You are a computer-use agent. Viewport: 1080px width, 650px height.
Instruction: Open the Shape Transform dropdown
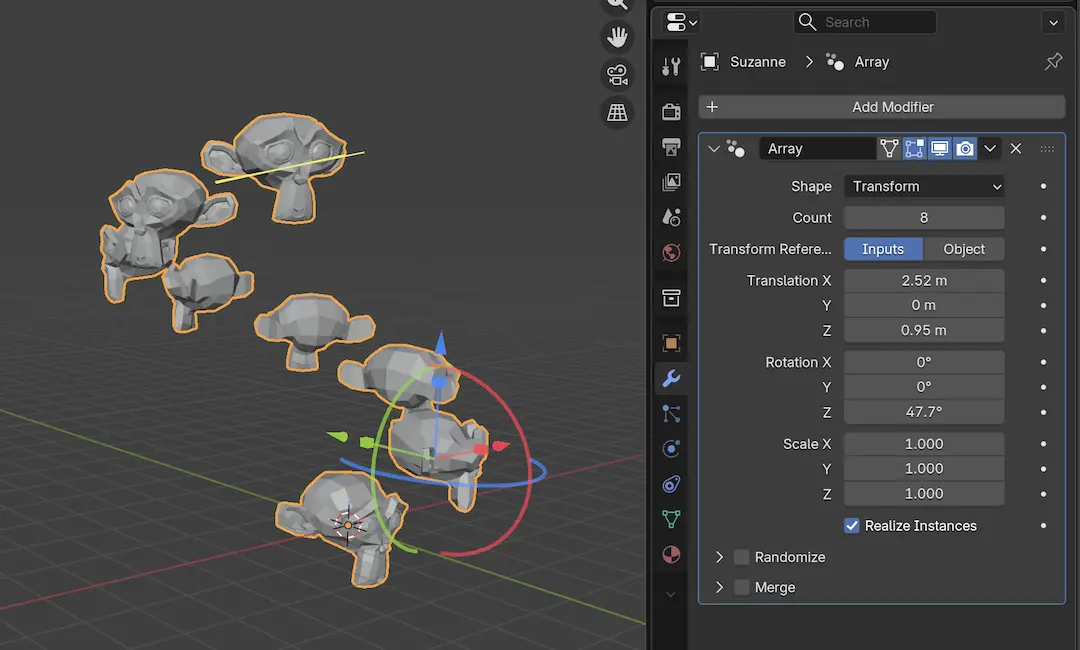(x=924, y=187)
